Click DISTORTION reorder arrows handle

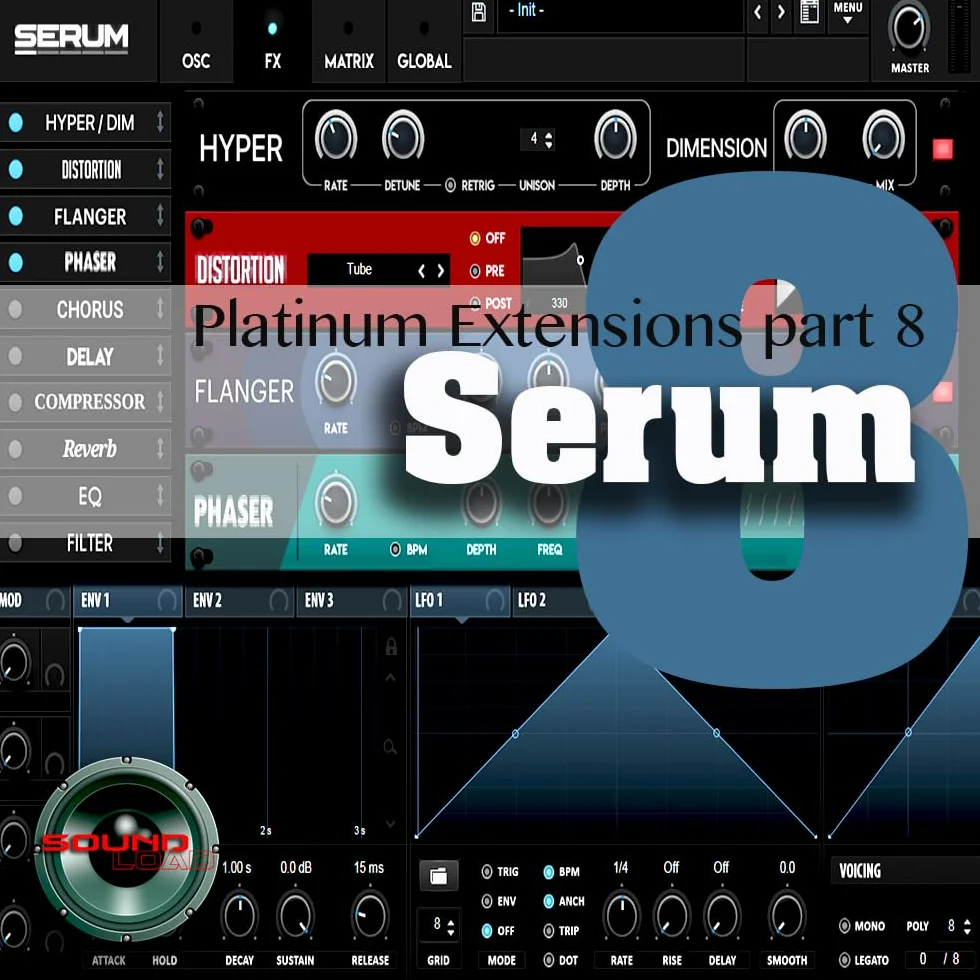point(160,169)
